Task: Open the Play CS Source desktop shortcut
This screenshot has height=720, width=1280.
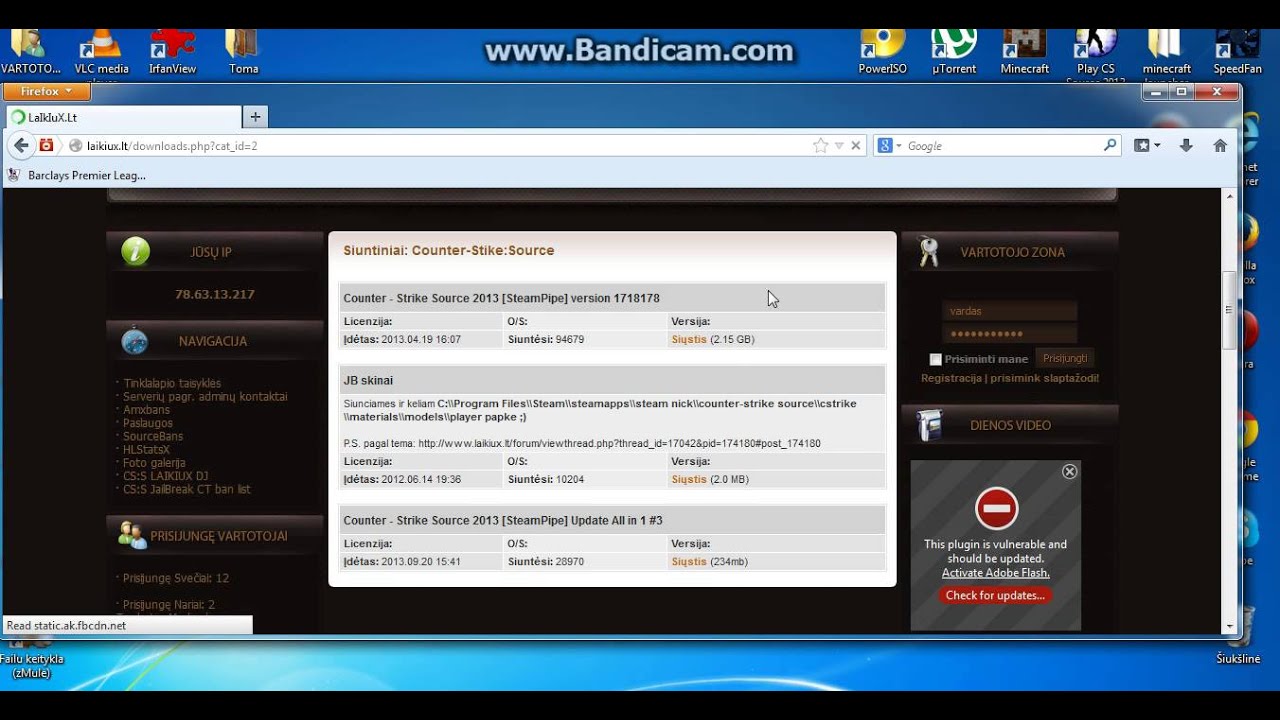Action: tap(1096, 55)
